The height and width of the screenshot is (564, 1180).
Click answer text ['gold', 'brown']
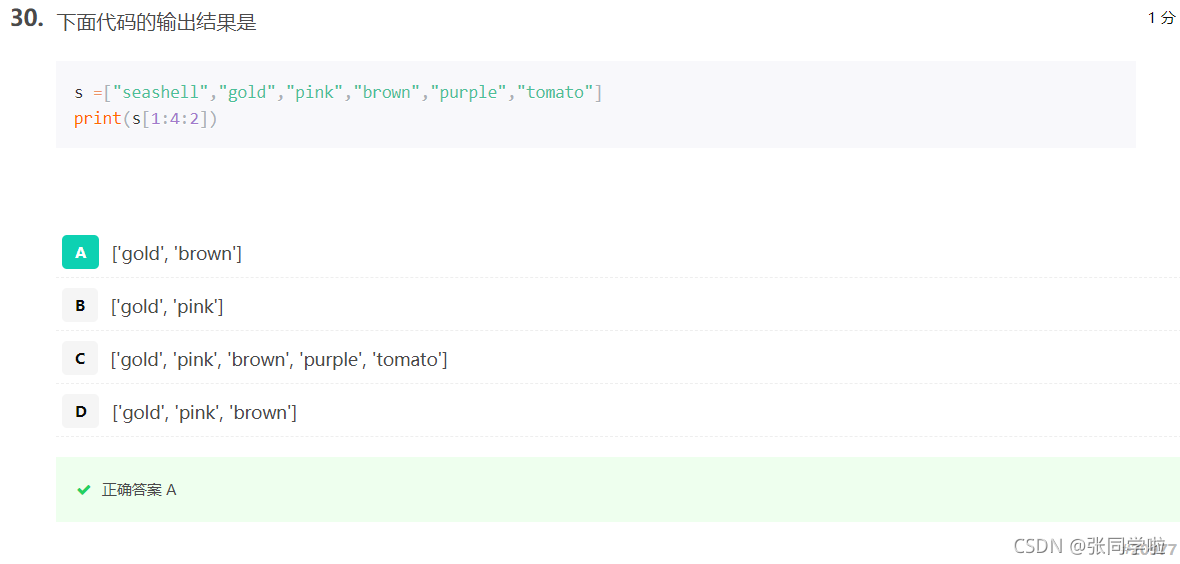pos(176,254)
